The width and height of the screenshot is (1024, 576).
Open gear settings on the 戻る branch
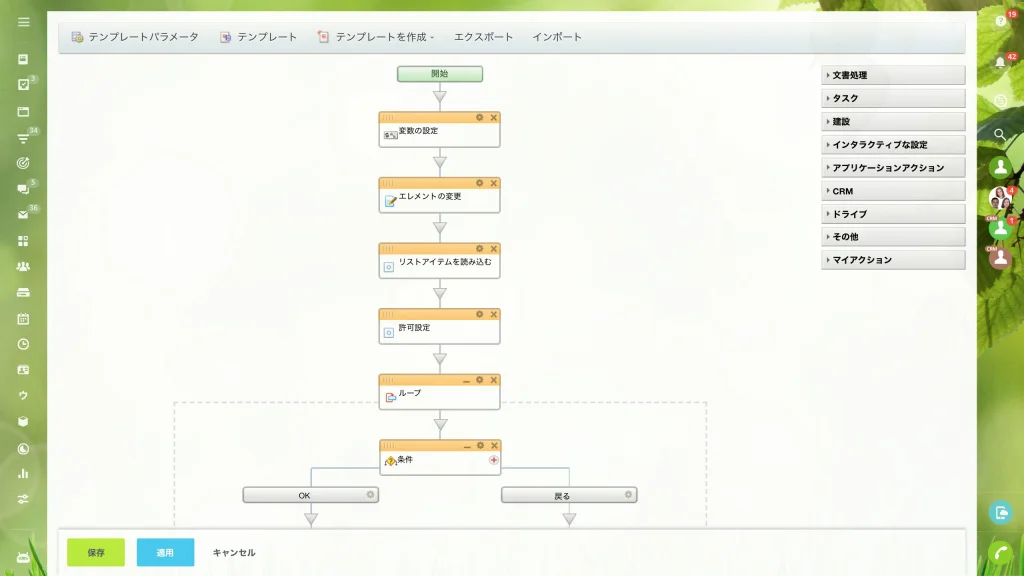[628, 495]
